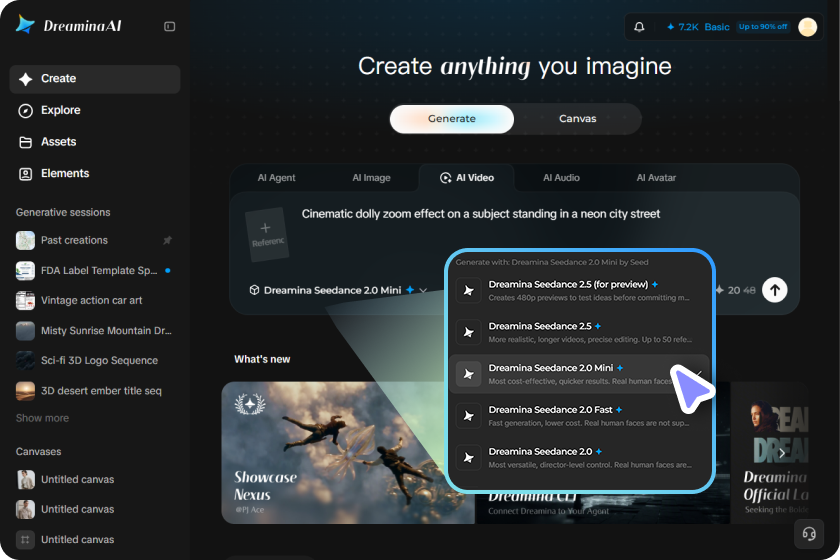
Task: Choose Dreamina Seedance 2.5 model
Action: click(579, 332)
